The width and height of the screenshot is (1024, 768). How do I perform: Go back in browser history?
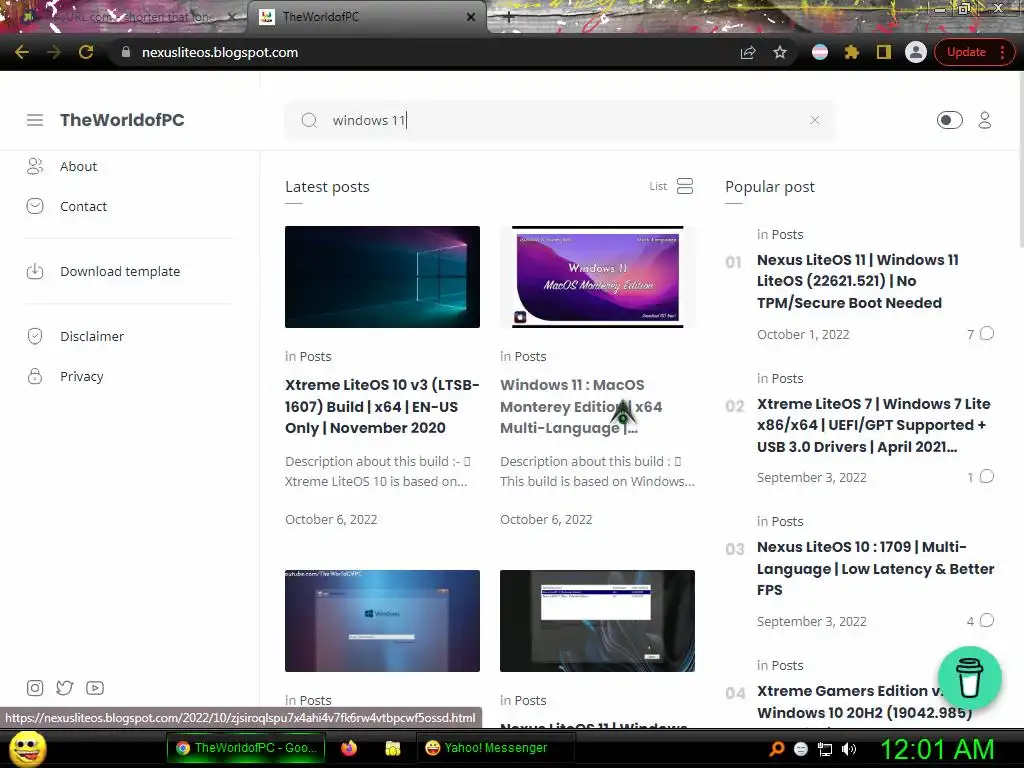22,52
